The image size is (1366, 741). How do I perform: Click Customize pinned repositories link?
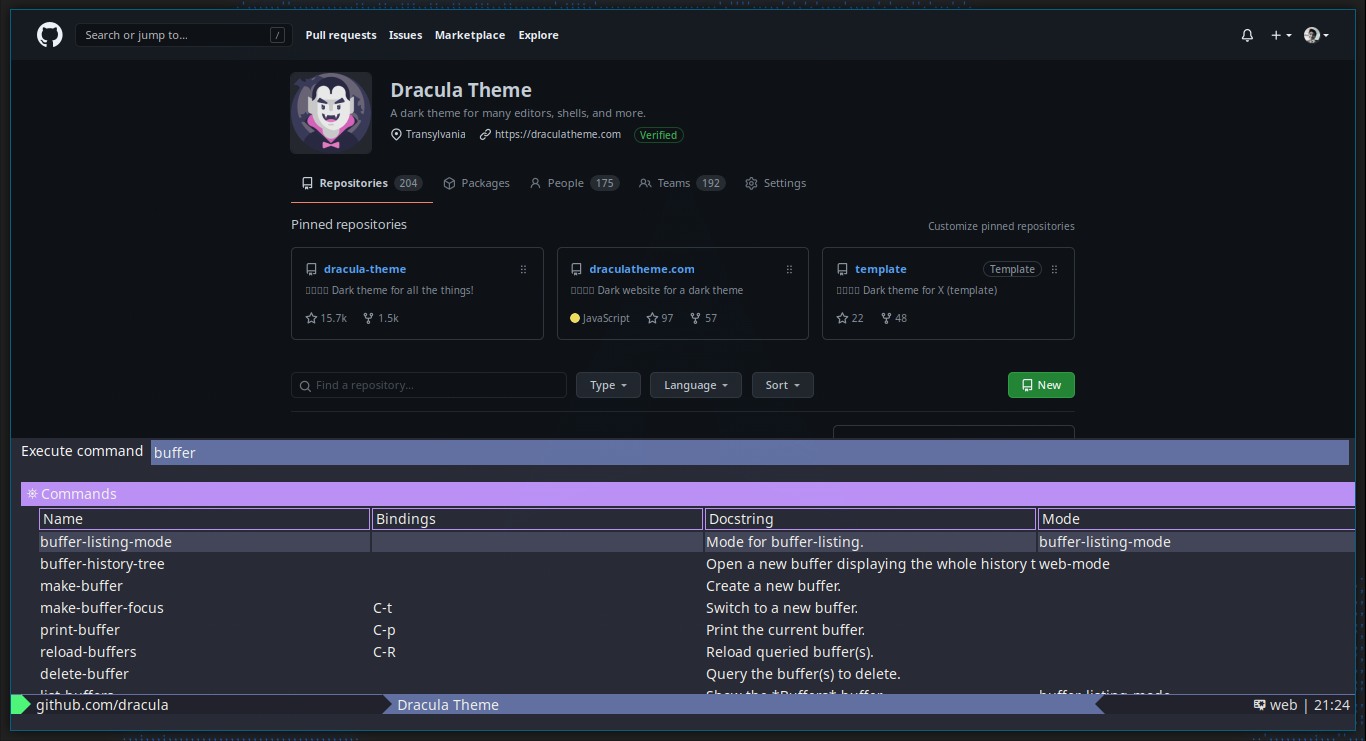1001,226
